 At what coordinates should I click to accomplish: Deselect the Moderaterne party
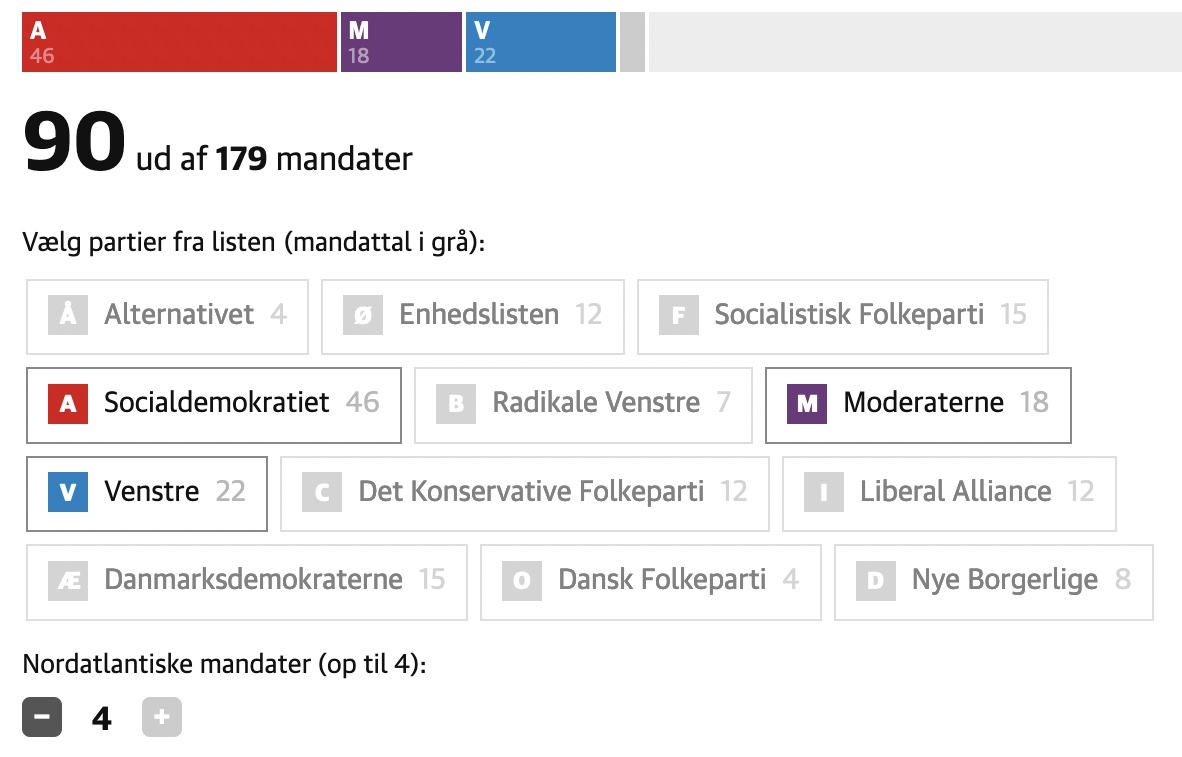tap(918, 404)
